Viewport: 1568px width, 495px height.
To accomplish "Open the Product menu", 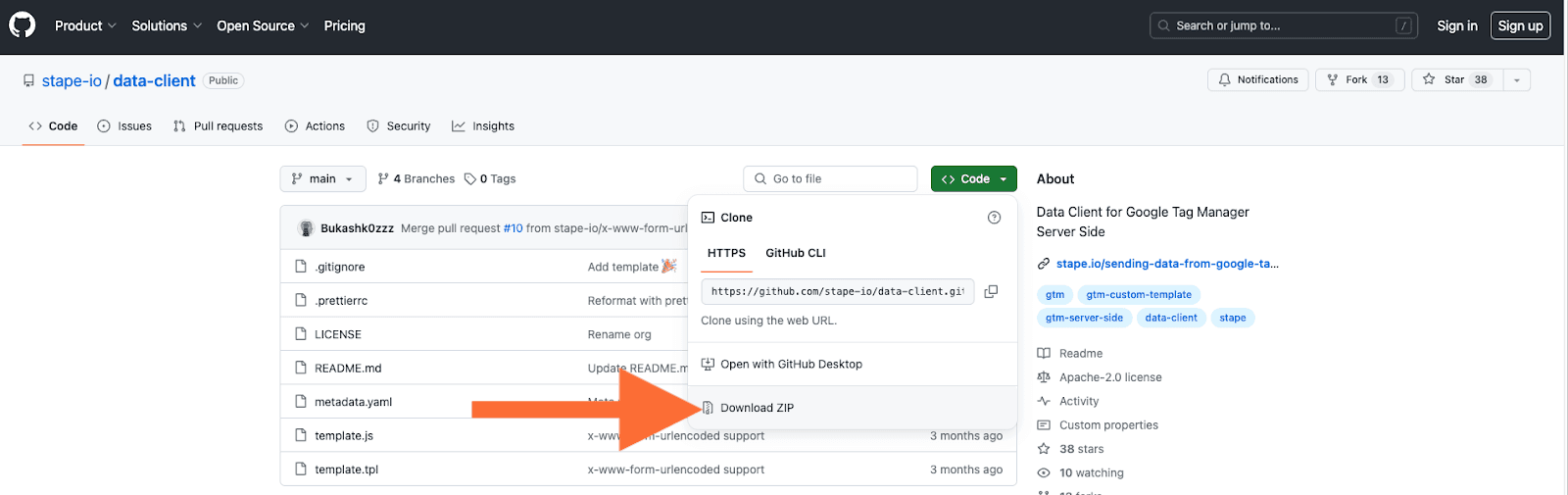I will [x=85, y=25].
